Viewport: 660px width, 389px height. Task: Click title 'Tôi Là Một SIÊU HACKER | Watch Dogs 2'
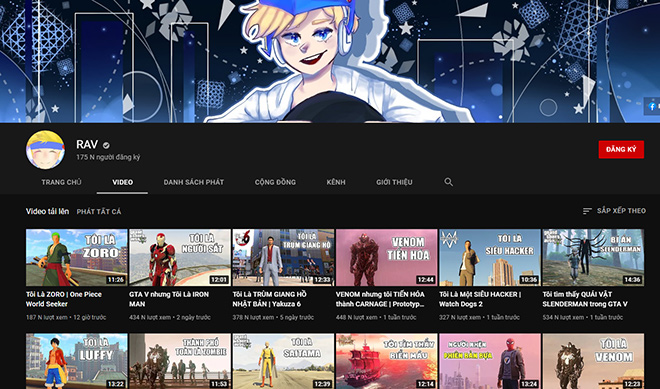(480, 299)
